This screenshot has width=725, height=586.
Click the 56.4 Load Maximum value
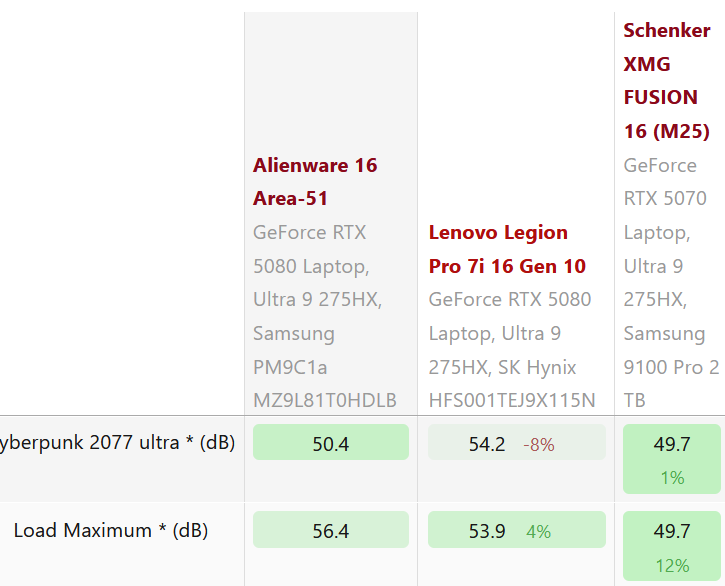pyautogui.click(x=330, y=531)
